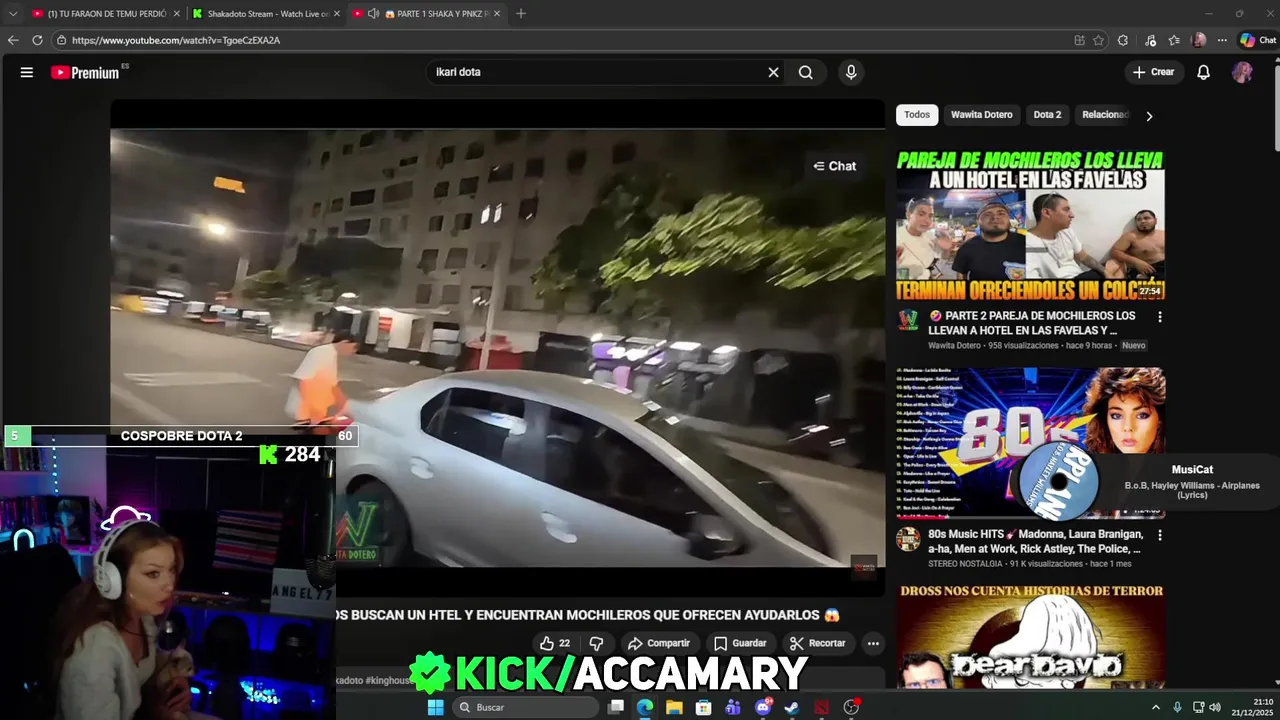Open the microphone icon in system tray
This screenshot has height=720, width=1280.
point(1177,707)
